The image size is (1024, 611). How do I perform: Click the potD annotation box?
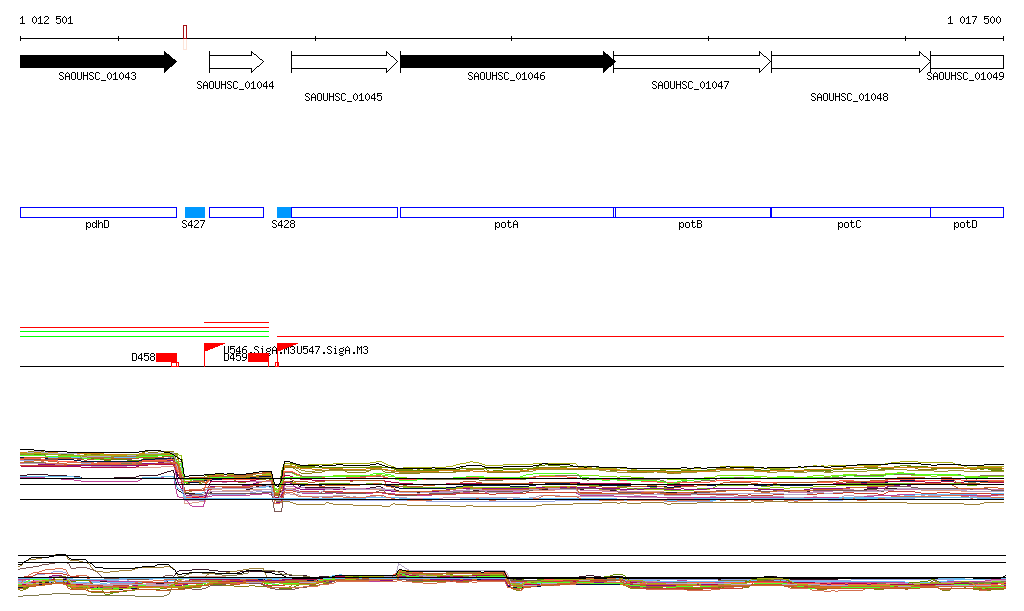click(966, 212)
